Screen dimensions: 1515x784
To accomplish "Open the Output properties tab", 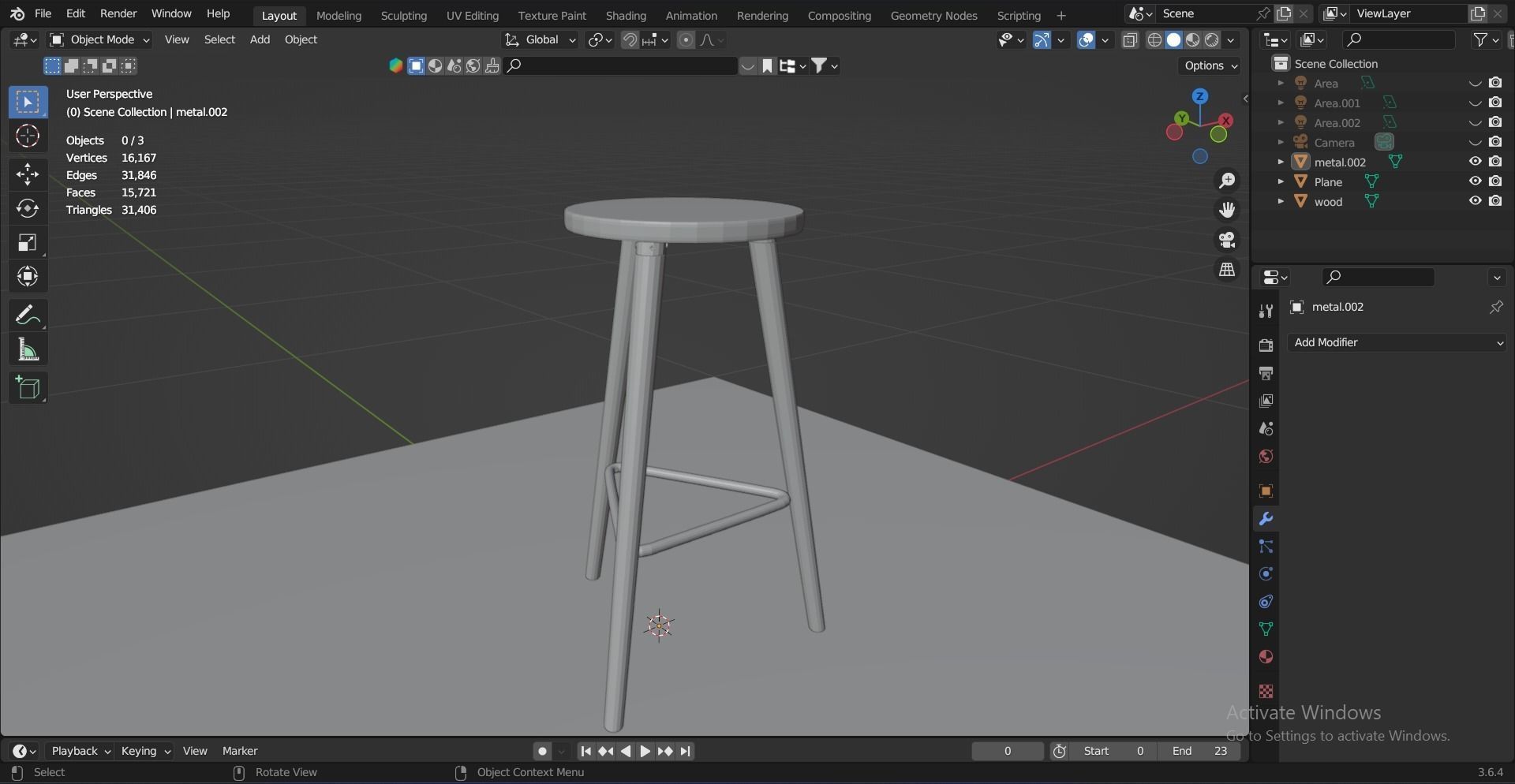I will click(x=1266, y=373).
